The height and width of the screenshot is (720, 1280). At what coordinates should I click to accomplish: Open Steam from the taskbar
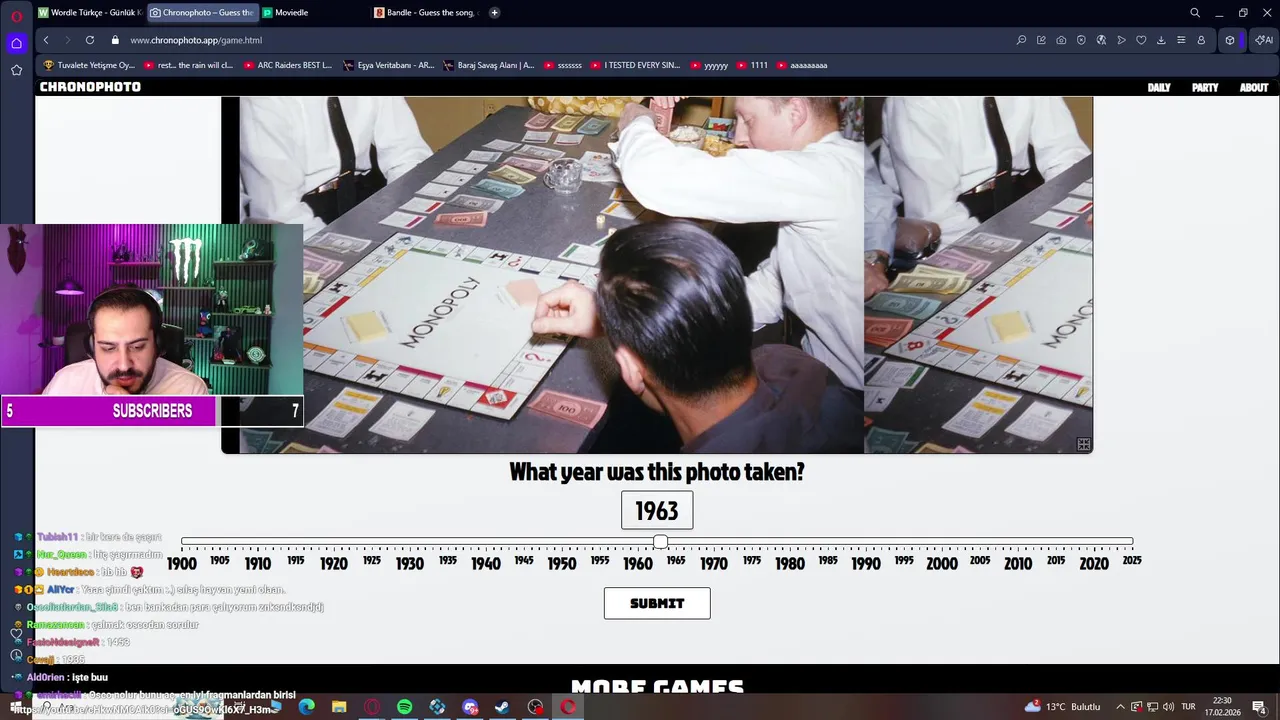[502, 707]
